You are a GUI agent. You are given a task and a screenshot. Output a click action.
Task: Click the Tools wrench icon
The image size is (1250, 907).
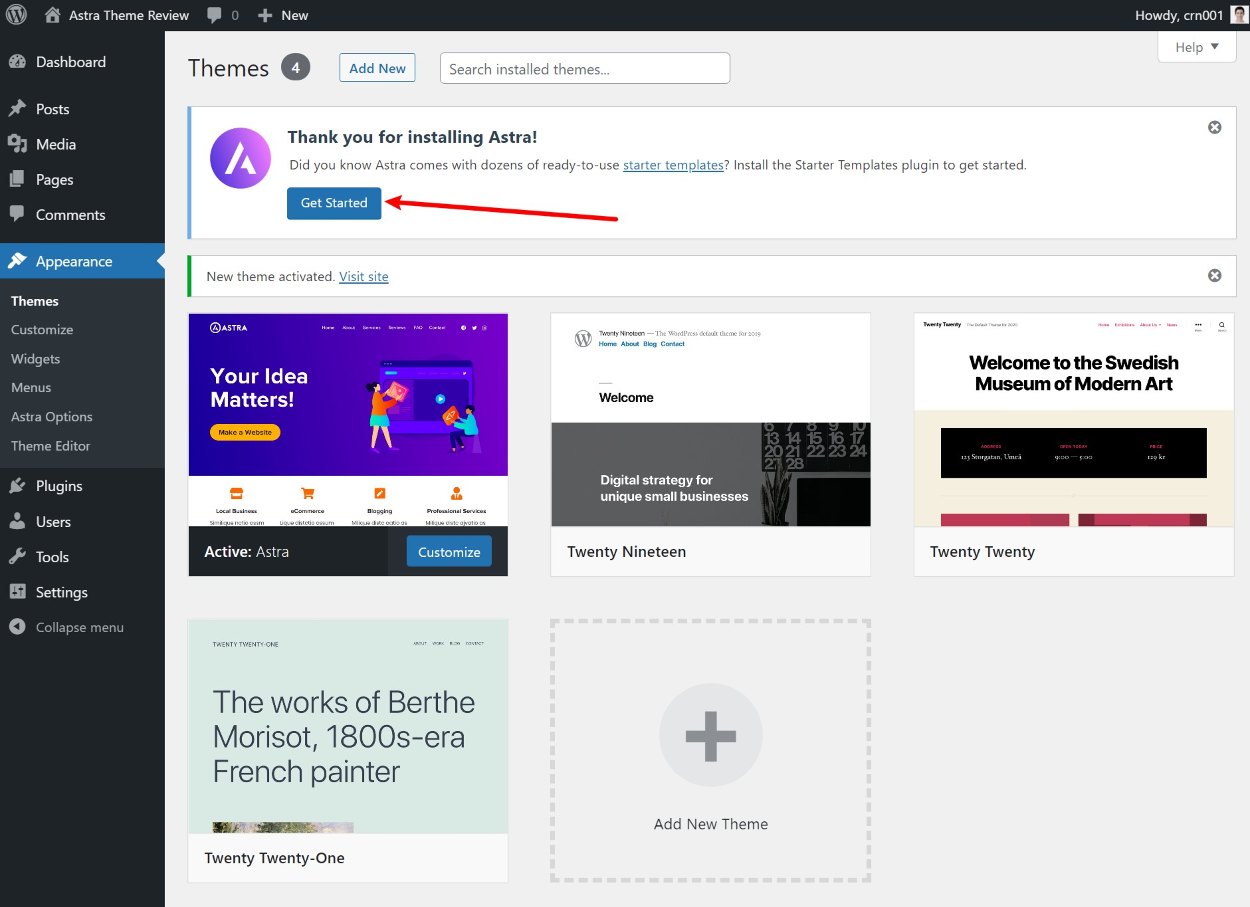point(17,557)
